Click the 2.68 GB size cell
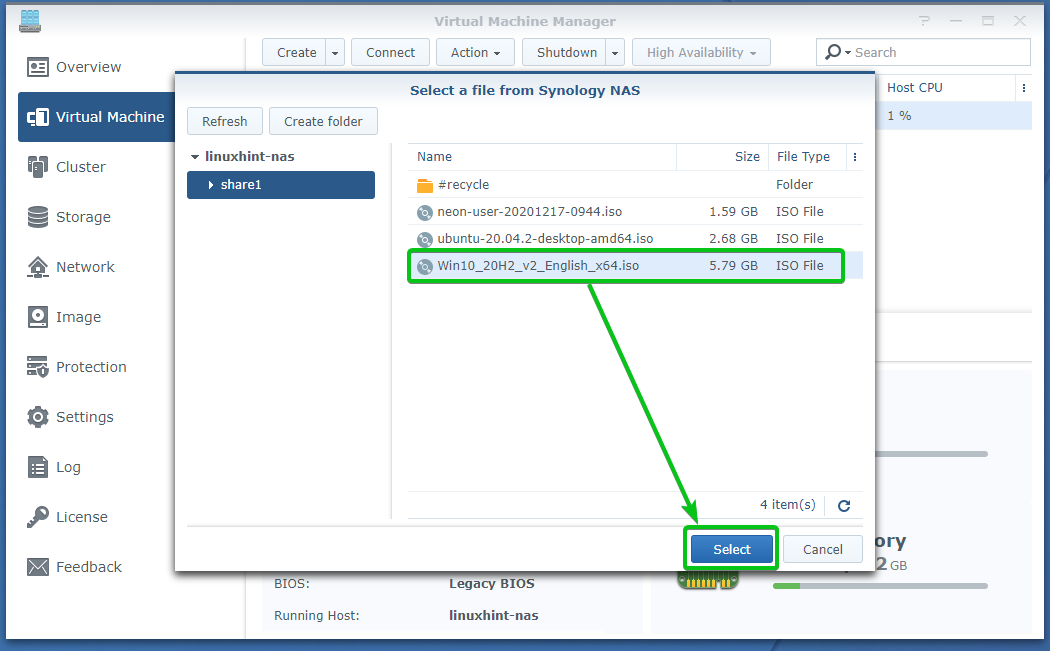 pos(733,238)
